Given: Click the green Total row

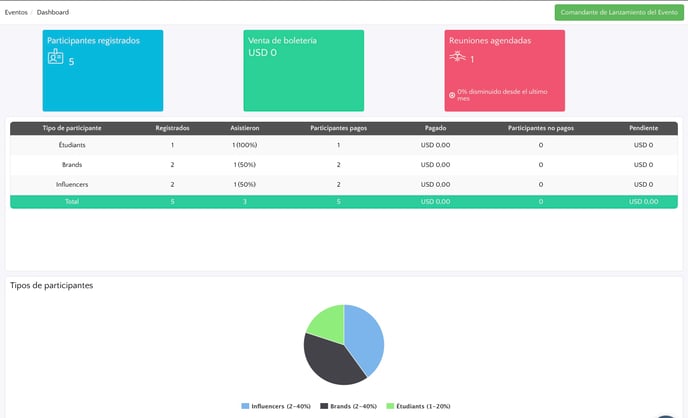Looking at the screenshot, I should pyautogui.click(x=343, y=202).
